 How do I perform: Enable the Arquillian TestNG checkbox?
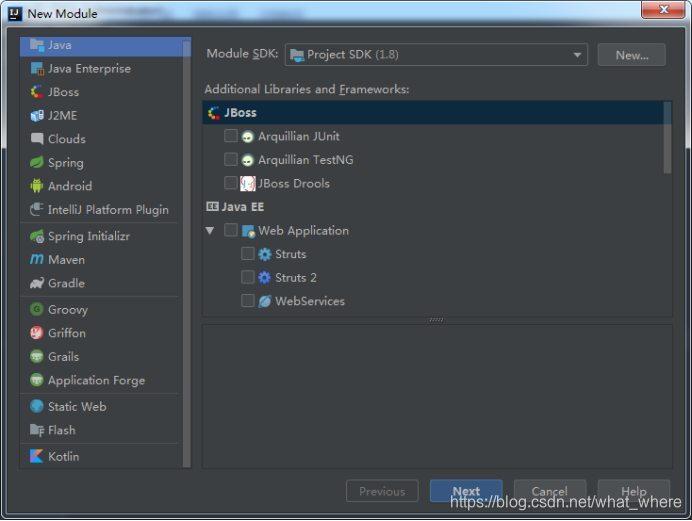pyautogui.click(x=231, y=159)
